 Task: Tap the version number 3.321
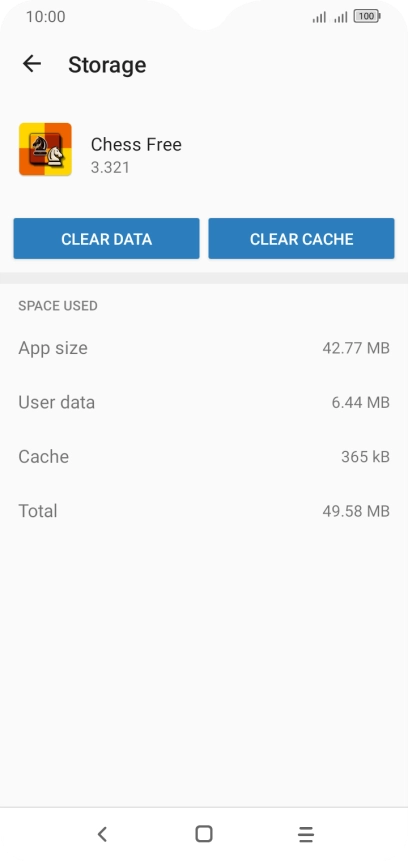click(110, 167)
